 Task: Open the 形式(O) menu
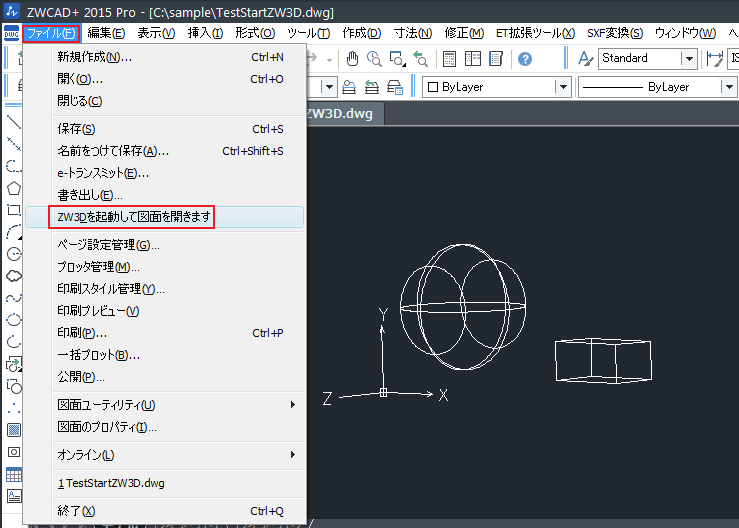[255, 33]
